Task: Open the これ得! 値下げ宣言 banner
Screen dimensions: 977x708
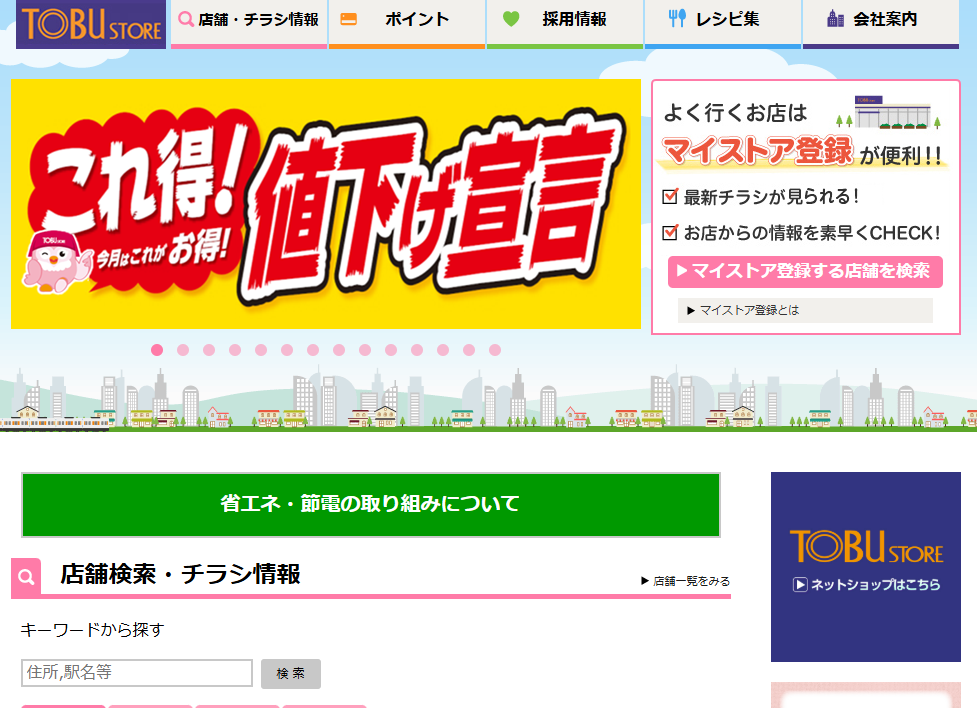Action: (326, 204)
